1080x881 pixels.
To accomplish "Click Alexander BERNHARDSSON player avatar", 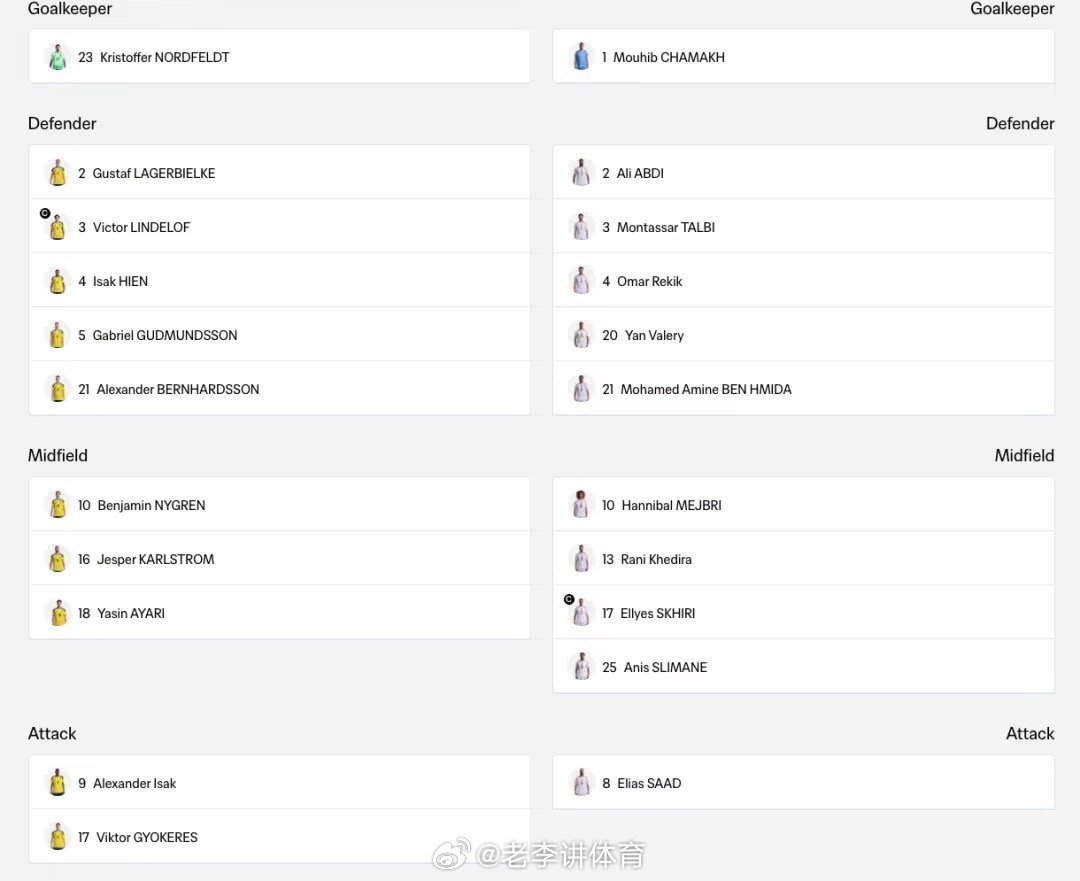I will point(58,389).
